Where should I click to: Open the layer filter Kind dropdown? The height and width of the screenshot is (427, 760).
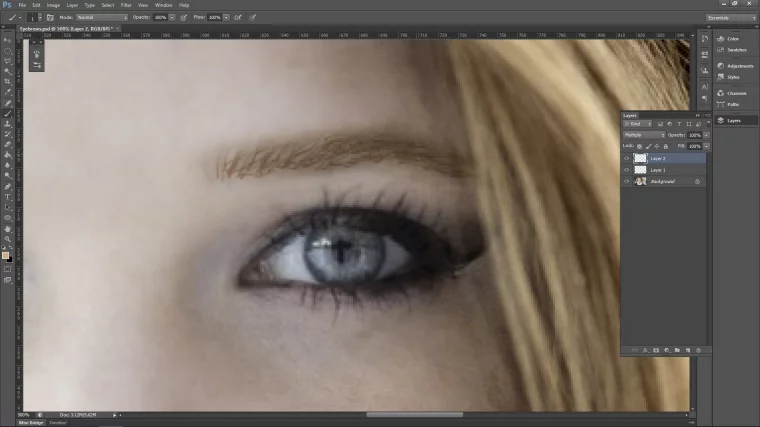pos(637,124)
